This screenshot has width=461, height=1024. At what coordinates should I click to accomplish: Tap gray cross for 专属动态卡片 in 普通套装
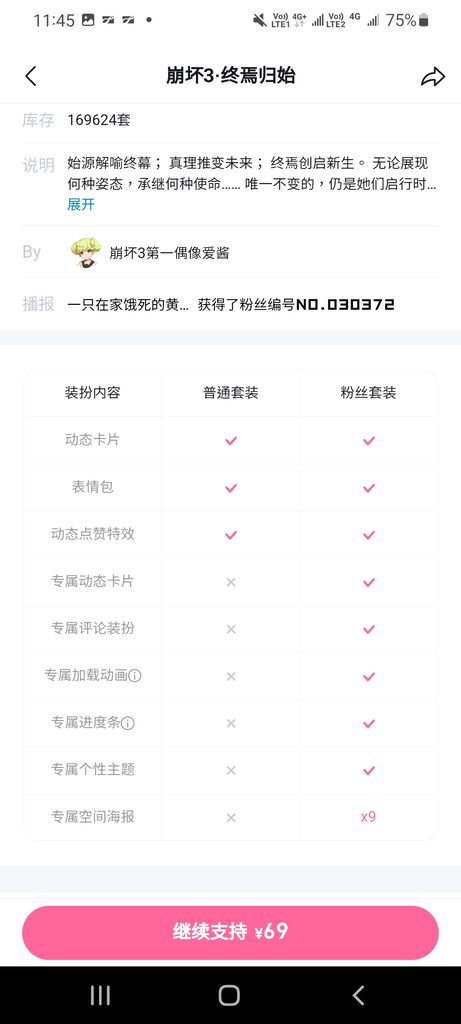tap(230, 582)
